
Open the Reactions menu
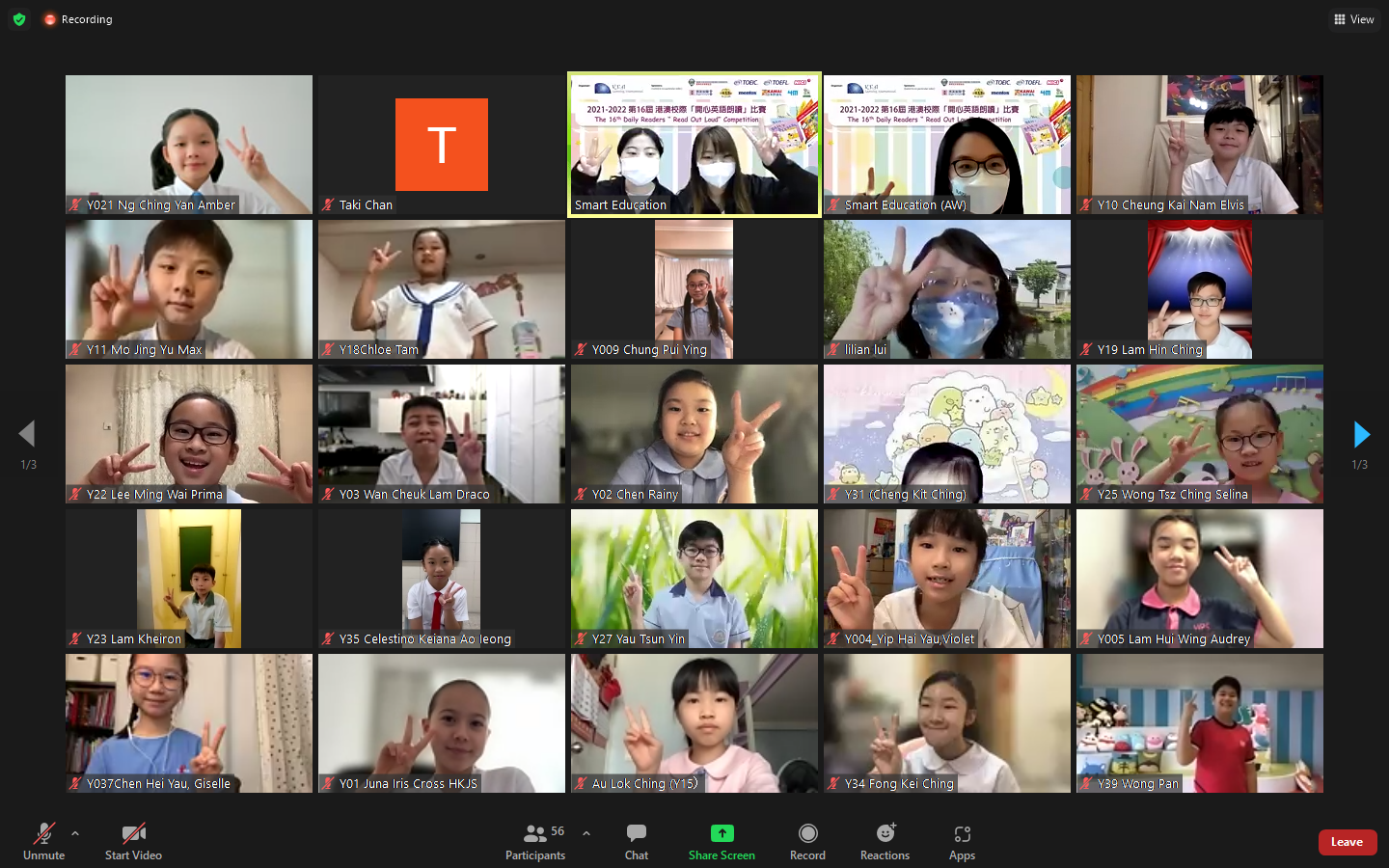(x=885, y=841)
